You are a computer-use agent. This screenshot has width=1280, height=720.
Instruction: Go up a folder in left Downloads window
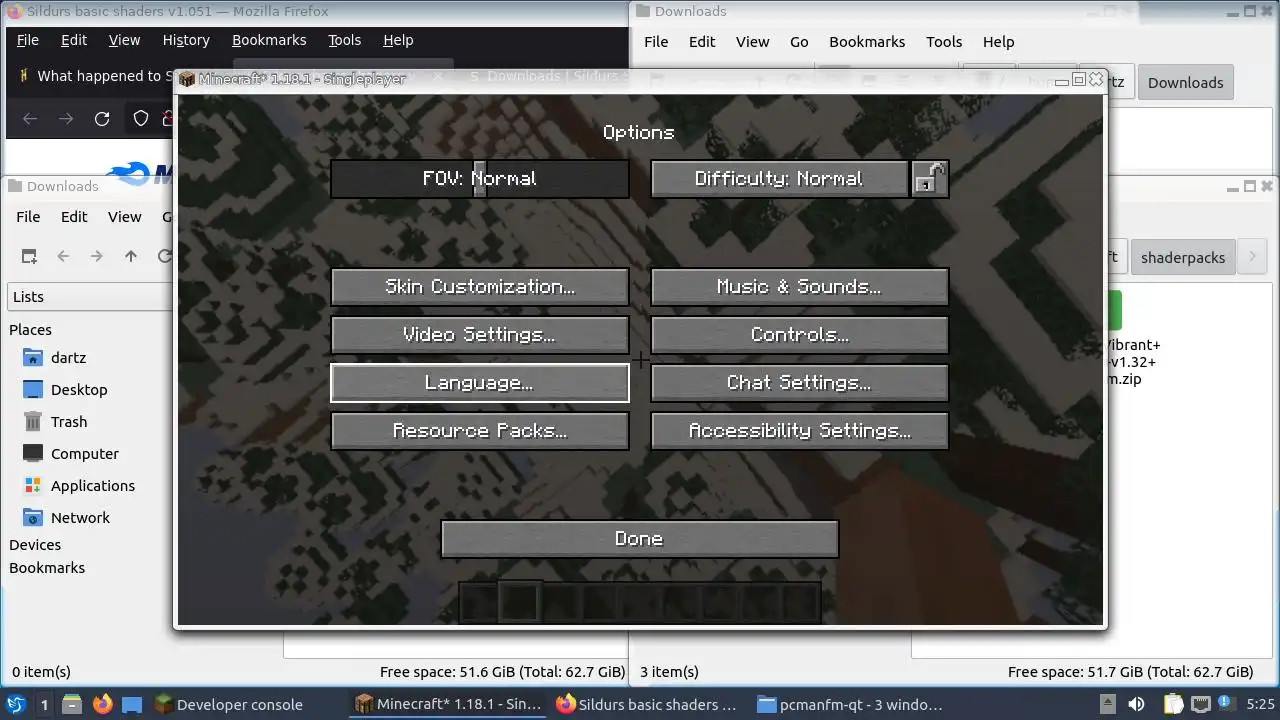131,256
